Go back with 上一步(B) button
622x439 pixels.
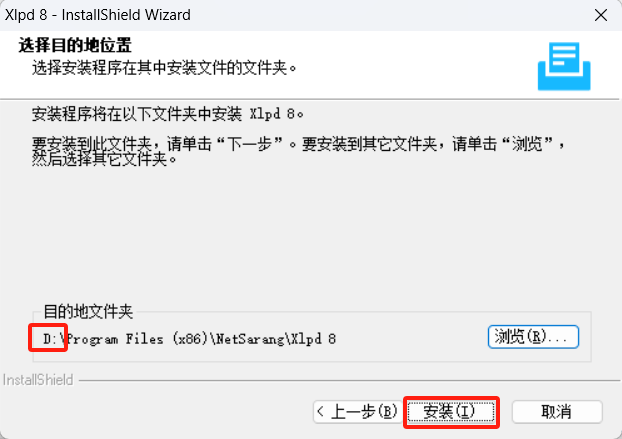[357, 412]
